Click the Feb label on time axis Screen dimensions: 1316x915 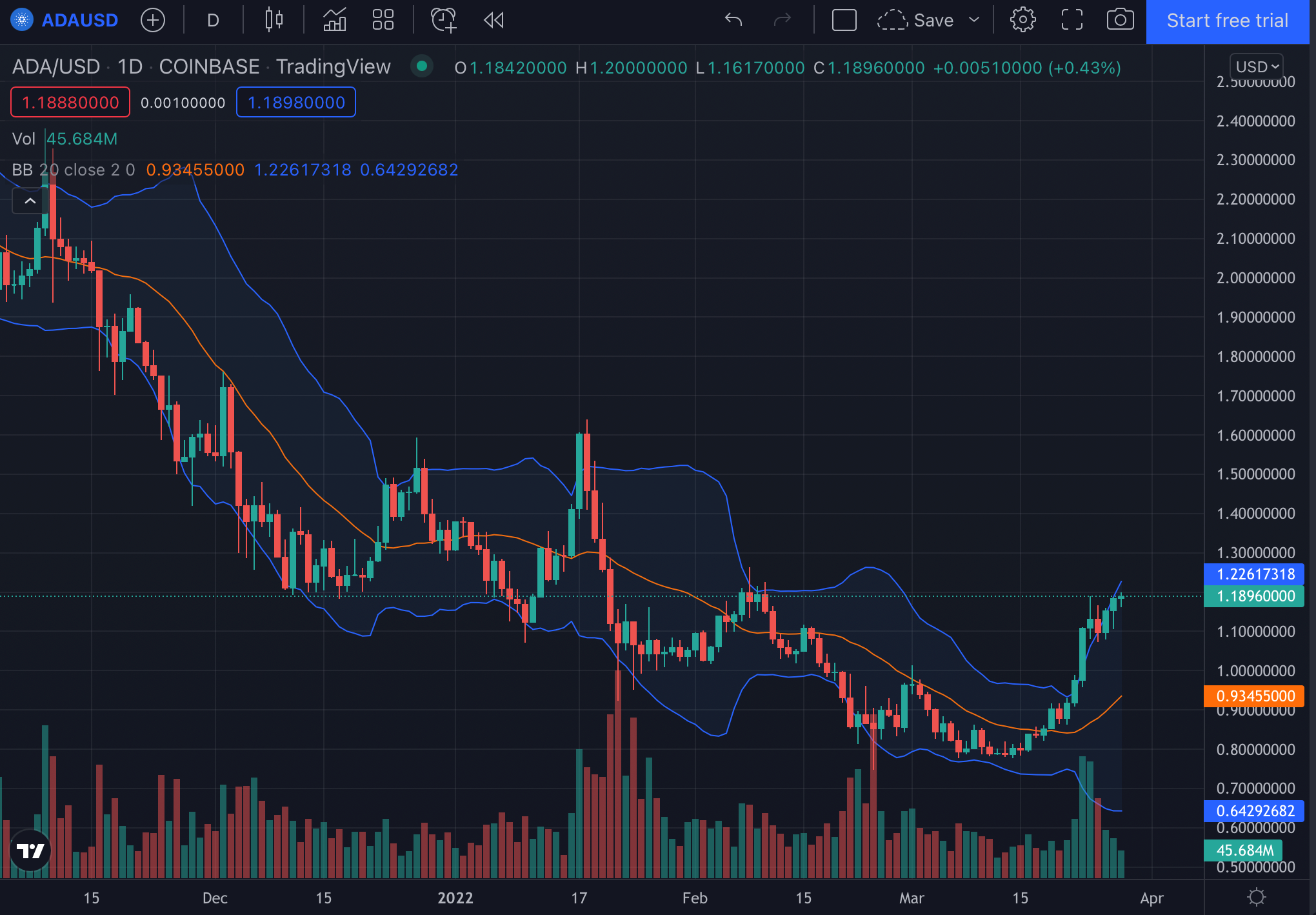[695, 898]
